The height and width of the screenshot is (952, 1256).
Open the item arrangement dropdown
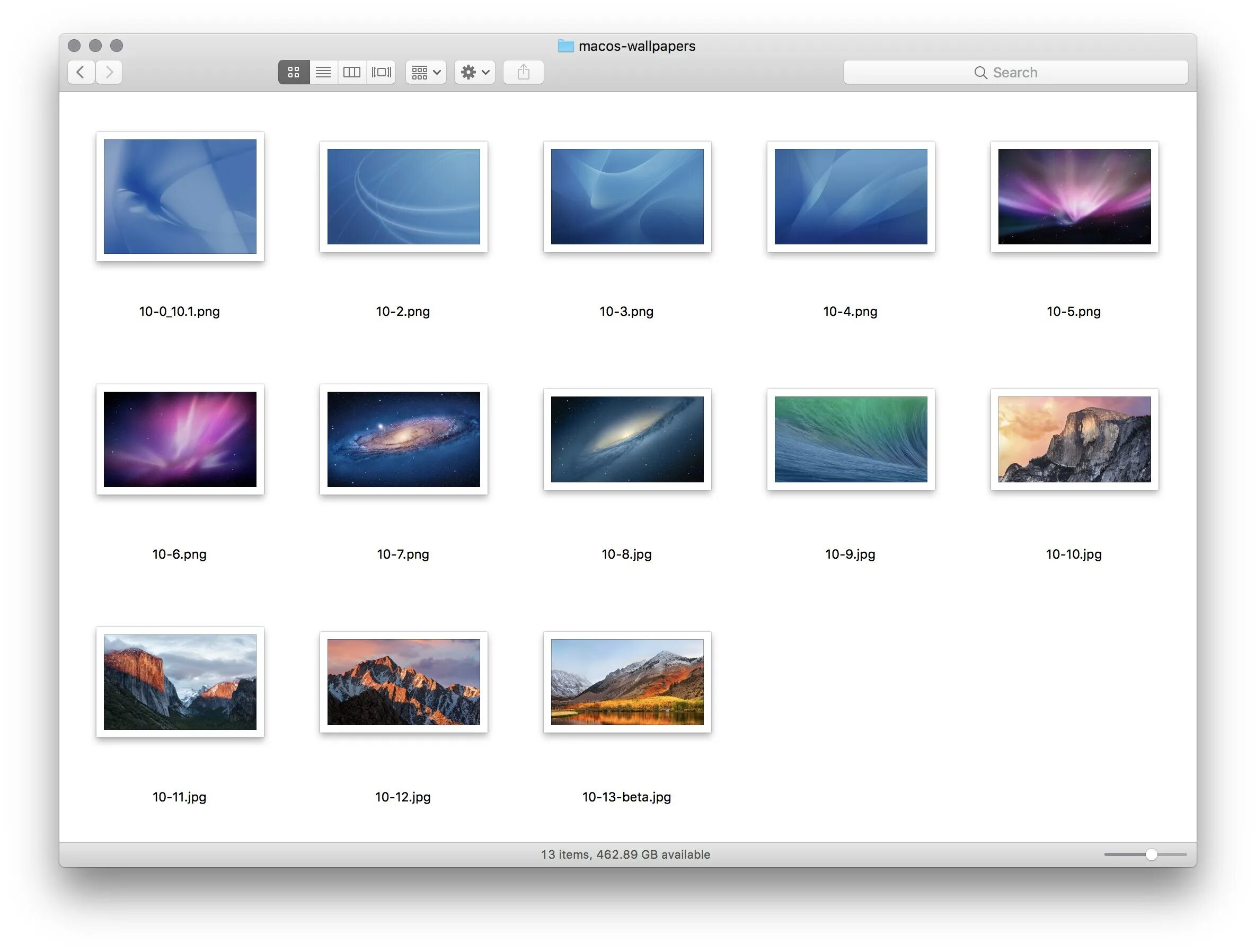[x=426, y=72]
